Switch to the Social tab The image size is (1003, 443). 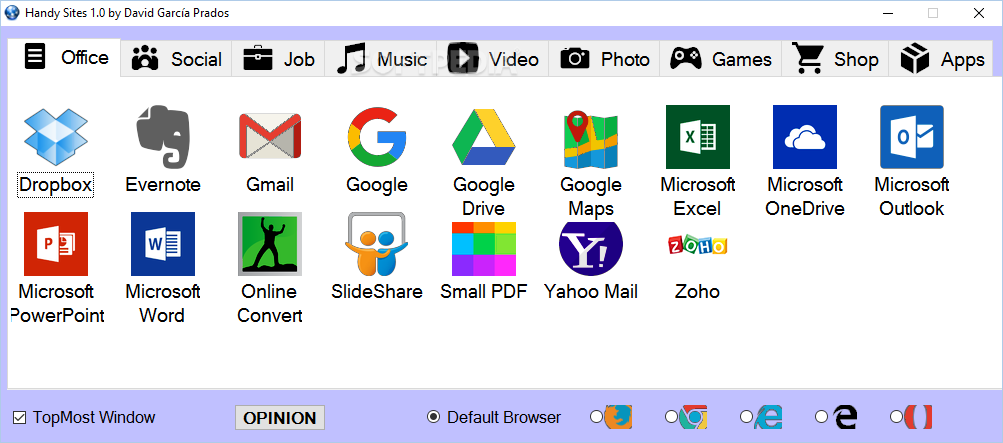(x=176, y=59)
